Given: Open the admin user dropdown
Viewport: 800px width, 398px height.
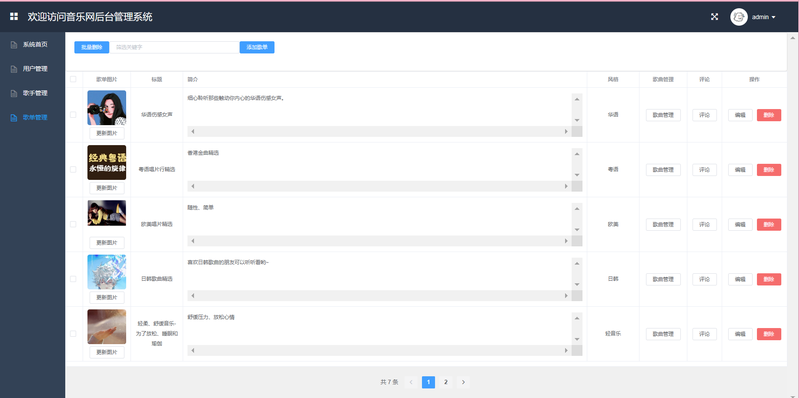Looking at the screenshot, I should [x=764, y=17].
